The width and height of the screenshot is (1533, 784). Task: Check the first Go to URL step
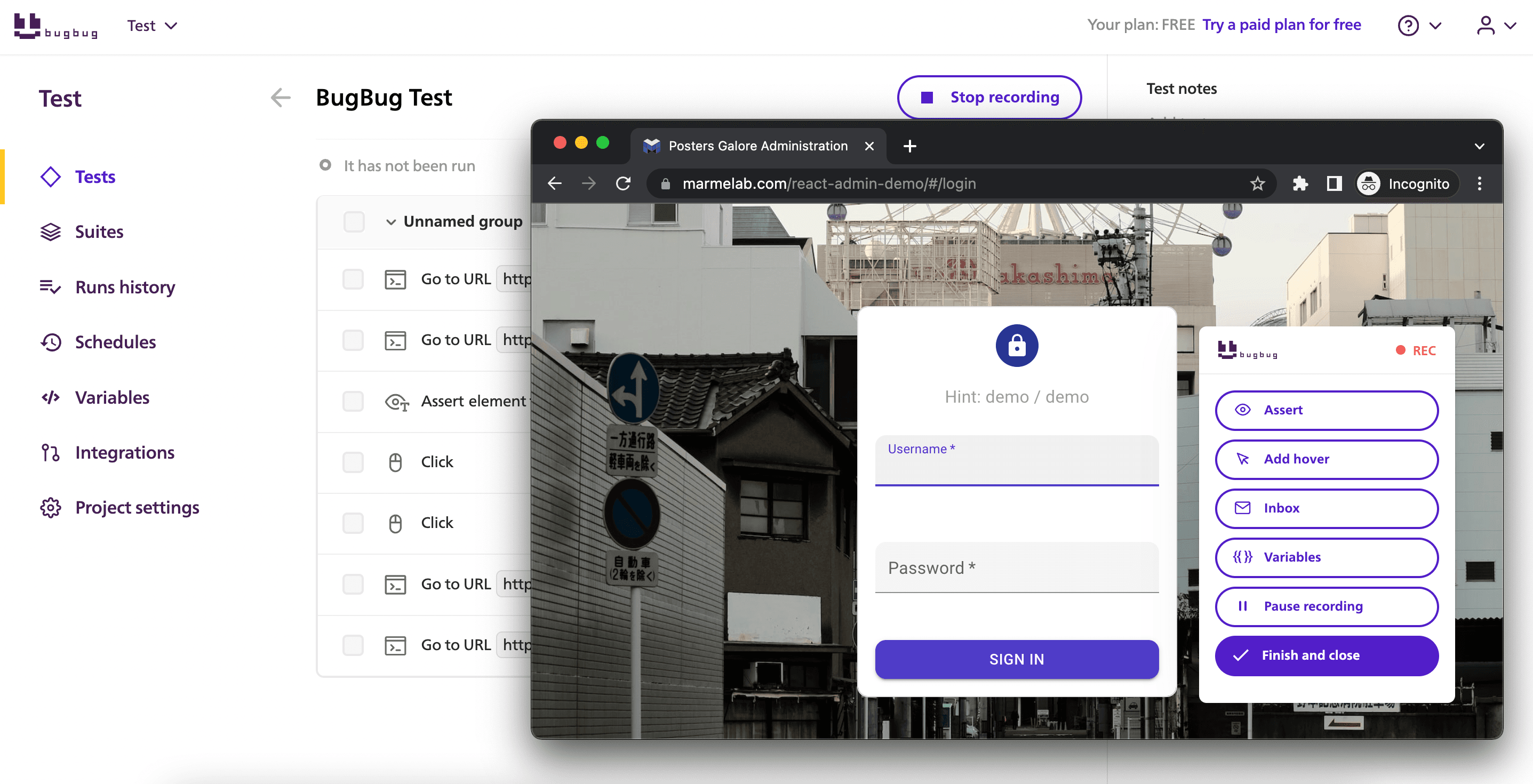point(353,279)
